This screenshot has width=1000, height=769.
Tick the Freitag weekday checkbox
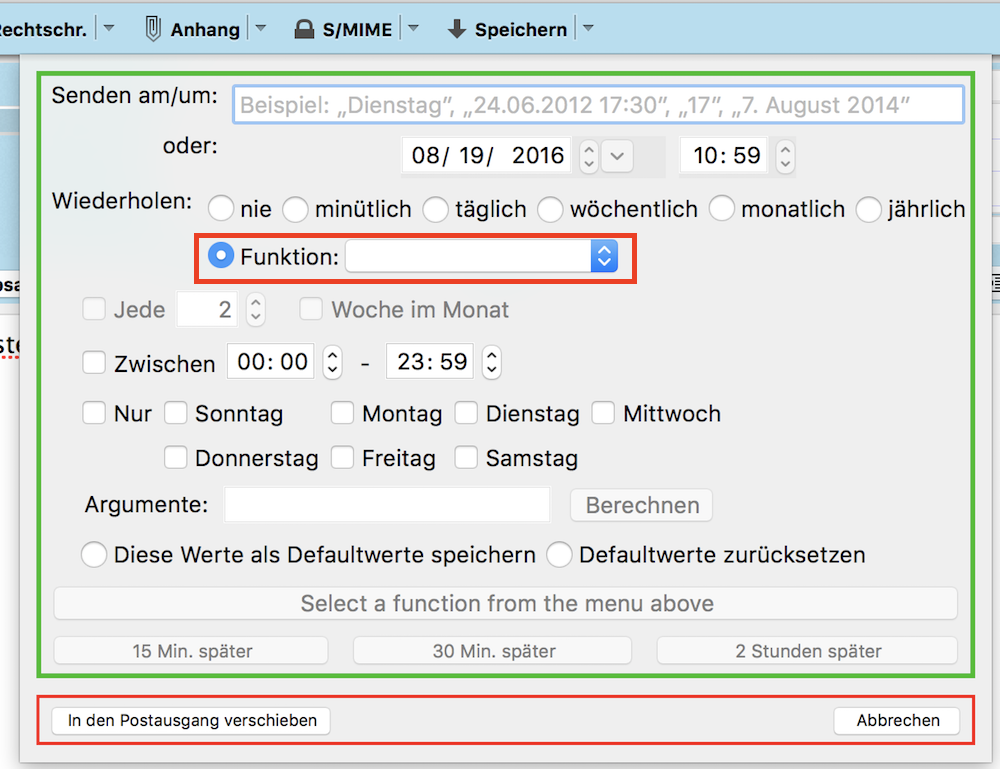[x=343, y=458]
